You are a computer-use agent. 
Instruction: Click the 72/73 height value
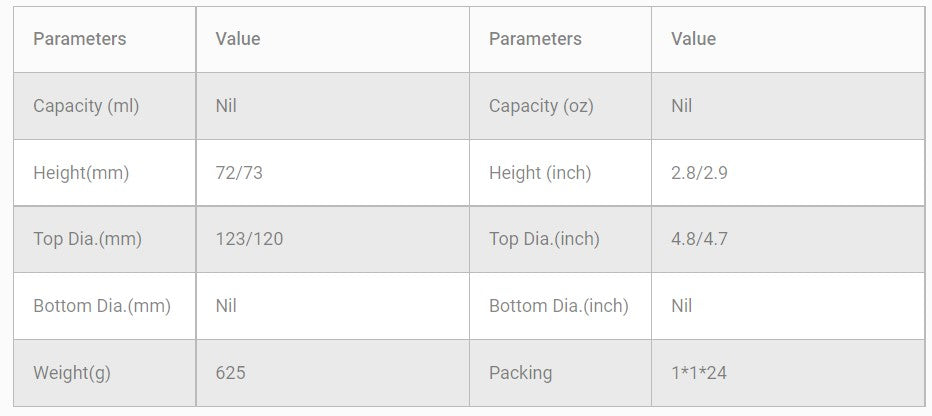[x=239, y=173]
